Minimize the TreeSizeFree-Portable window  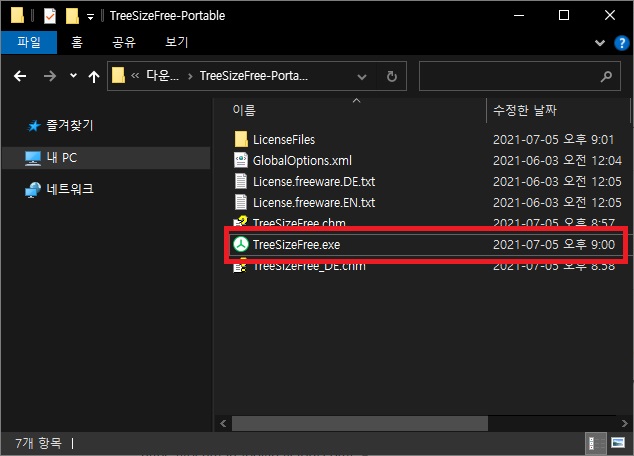tap(519, 15)
